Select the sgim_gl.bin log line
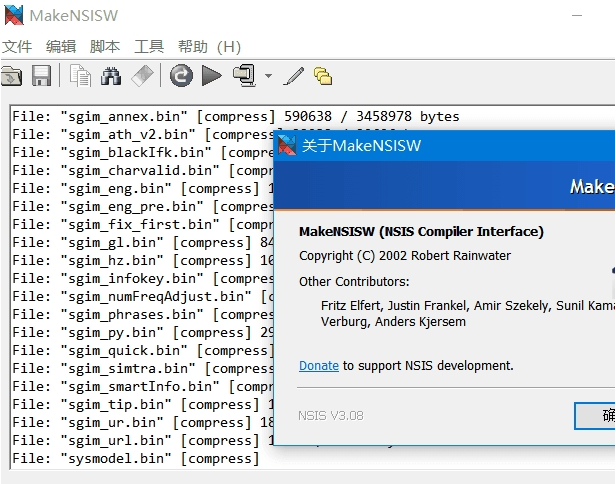 pos(143,243)
